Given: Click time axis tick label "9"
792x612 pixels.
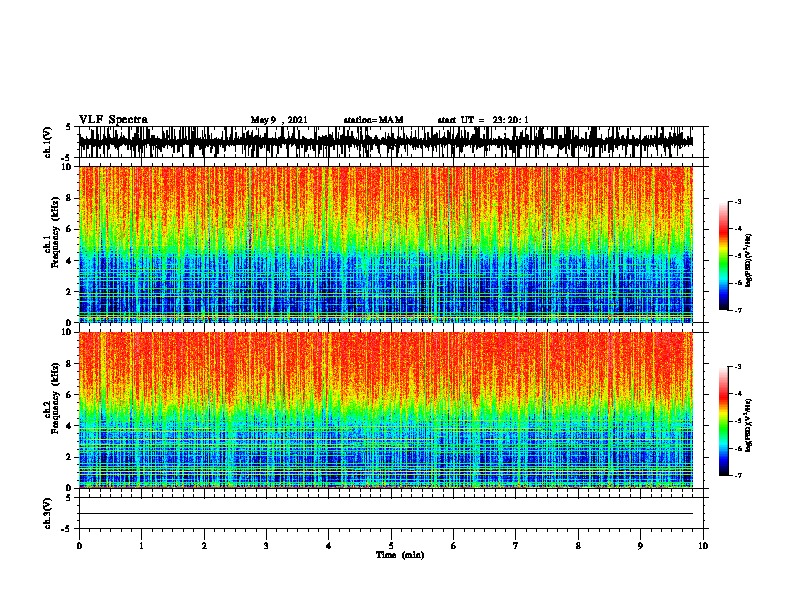Looking at the screenshot, I should [640, 546].
